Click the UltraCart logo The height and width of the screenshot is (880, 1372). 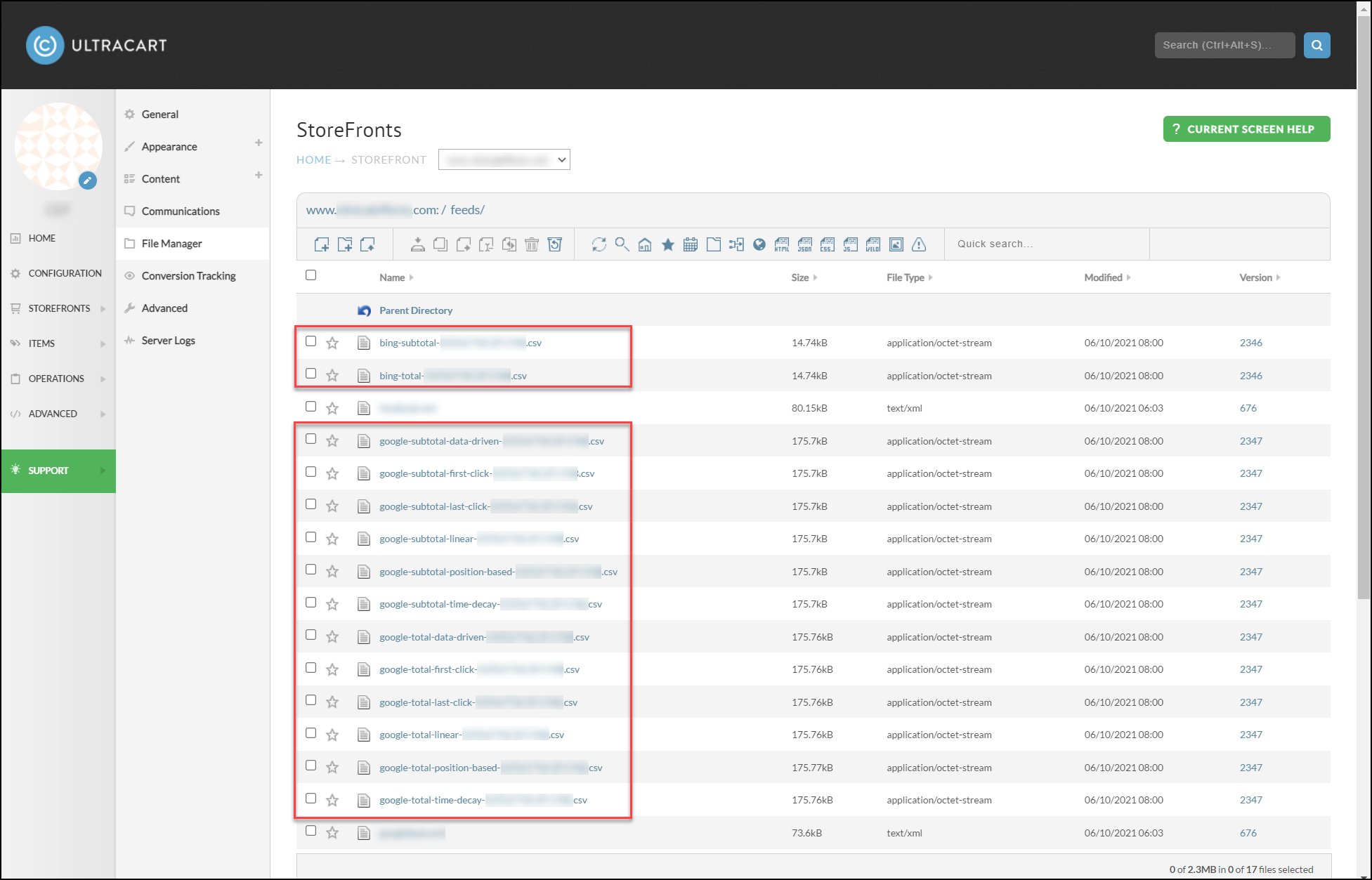[96, 45]
